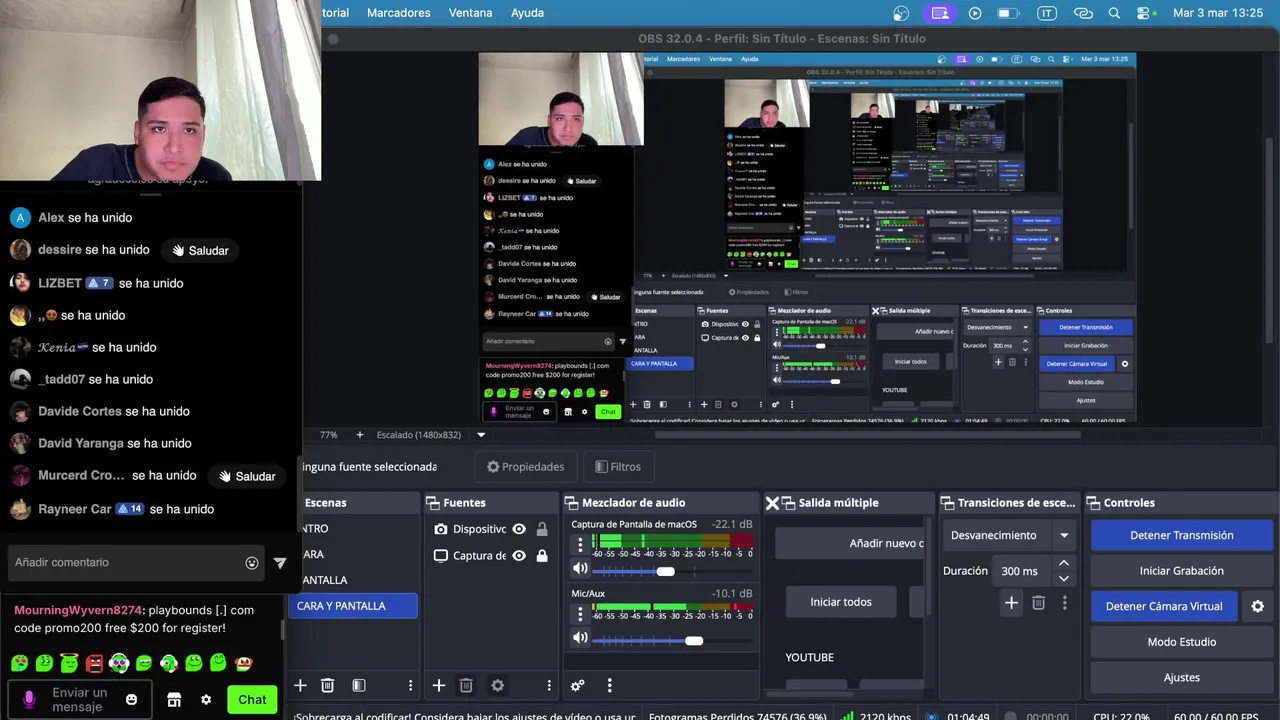The image size is (1280, 720).
Task: Toggle lock on Dispositivo source
Action: click(x=542, y=529)
